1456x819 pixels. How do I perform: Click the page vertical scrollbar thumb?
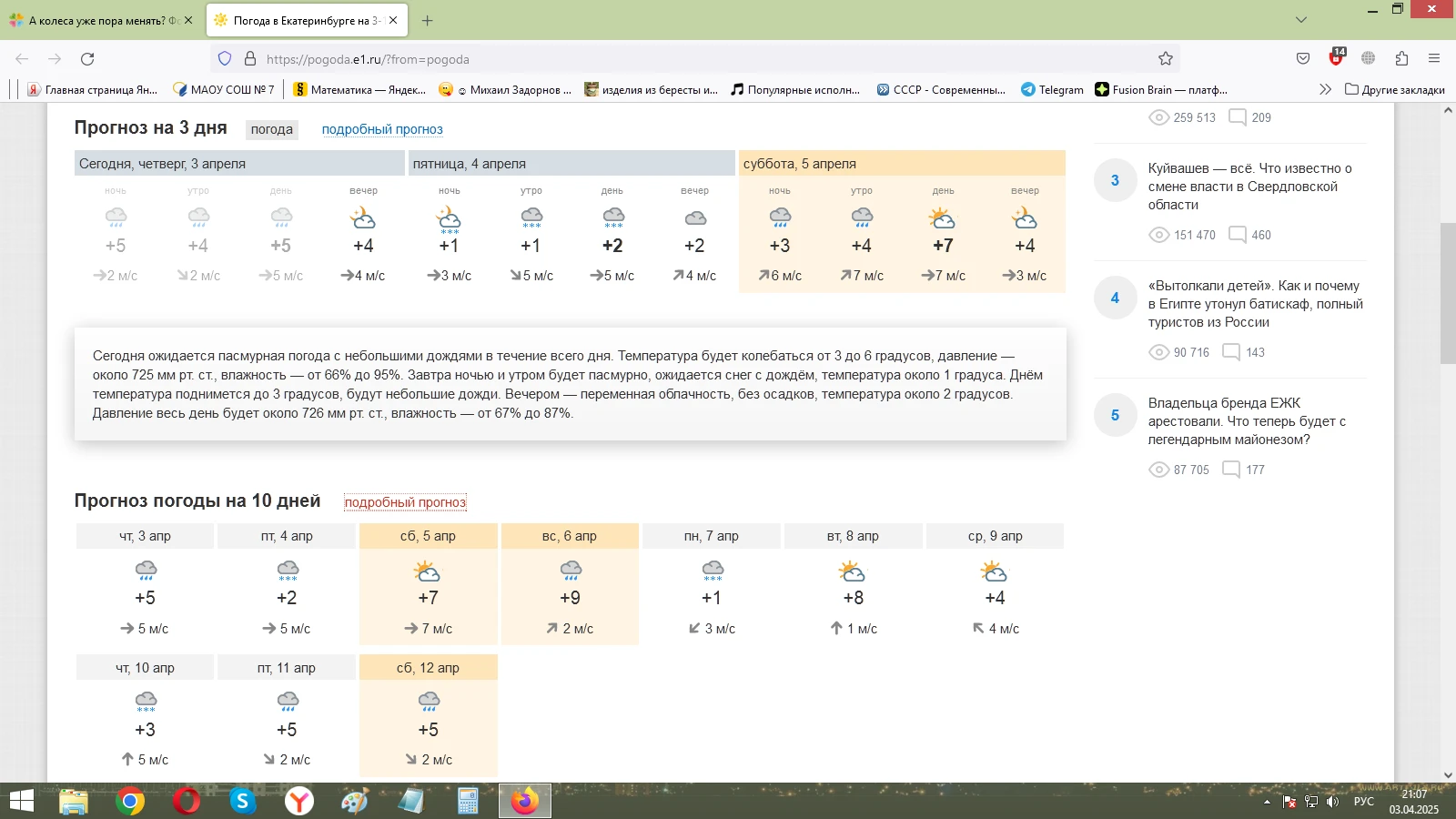1448,291
